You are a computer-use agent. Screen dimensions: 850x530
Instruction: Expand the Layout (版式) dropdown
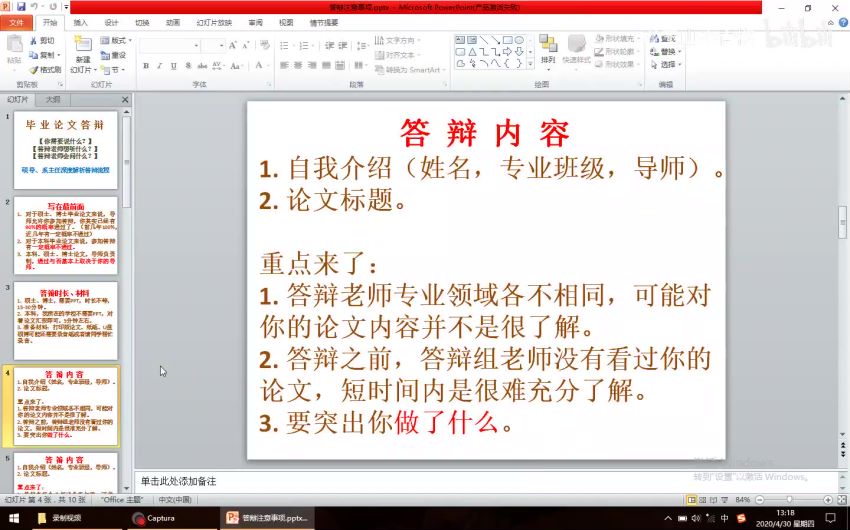click(117, 40)
